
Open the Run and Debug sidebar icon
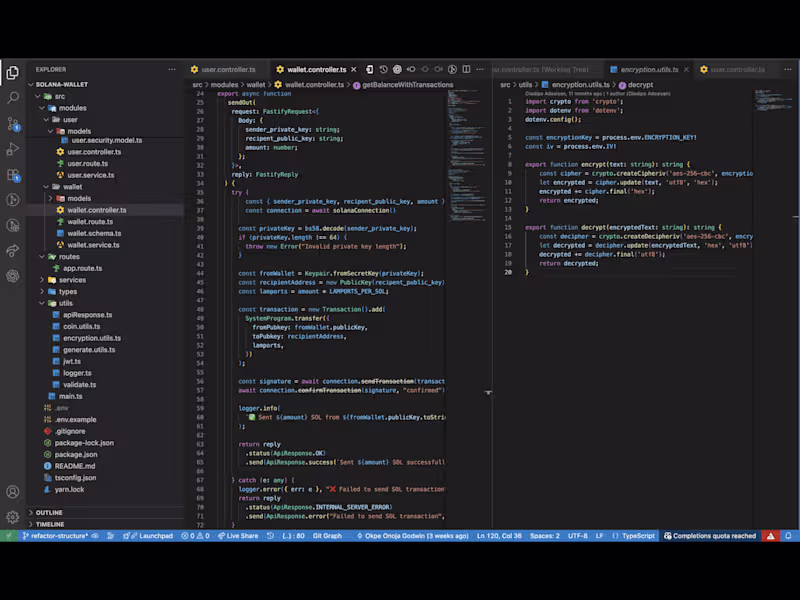coord(13,150)
